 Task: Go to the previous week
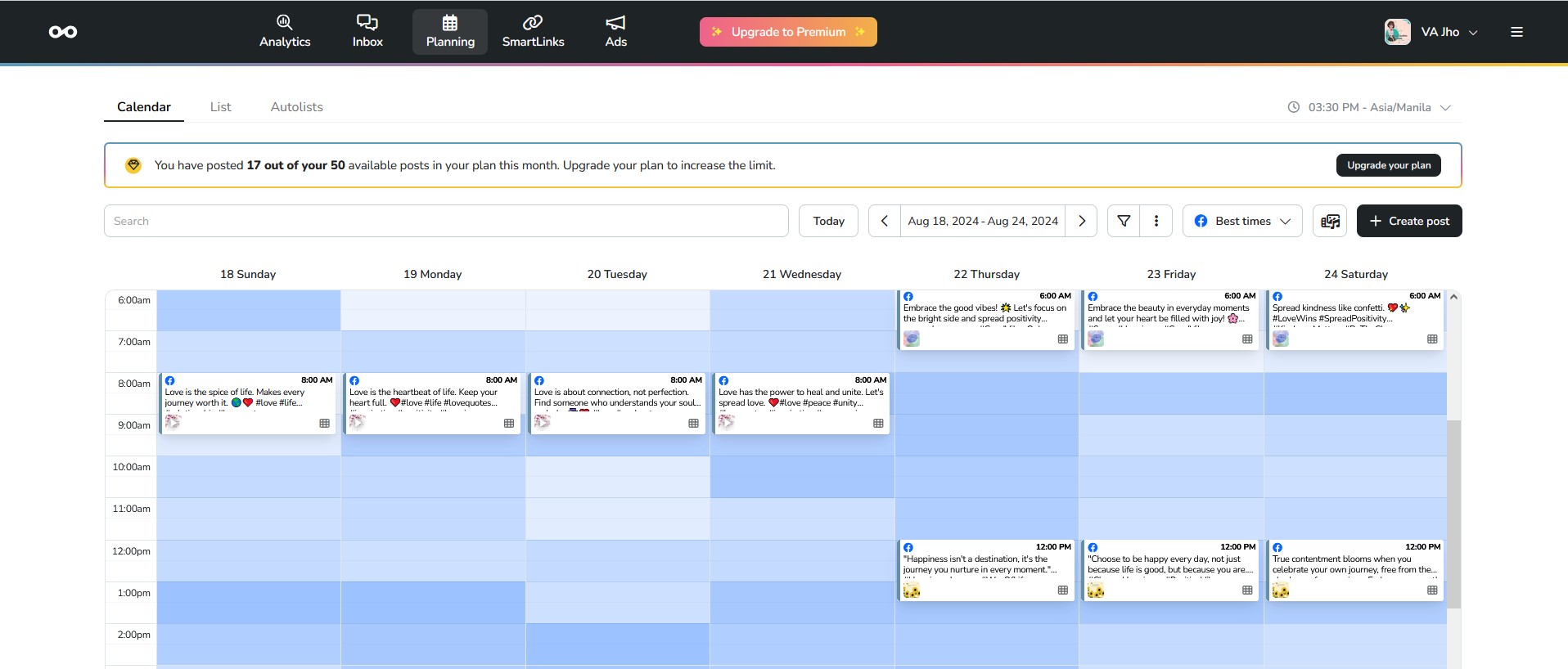[885, 221]
